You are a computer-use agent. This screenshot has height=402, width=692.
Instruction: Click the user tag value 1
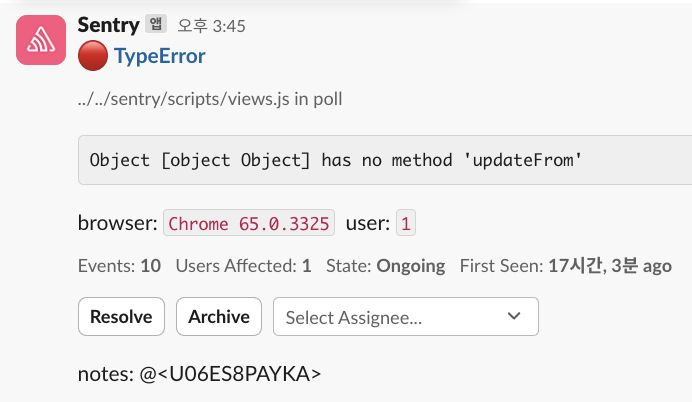(406, 223)
